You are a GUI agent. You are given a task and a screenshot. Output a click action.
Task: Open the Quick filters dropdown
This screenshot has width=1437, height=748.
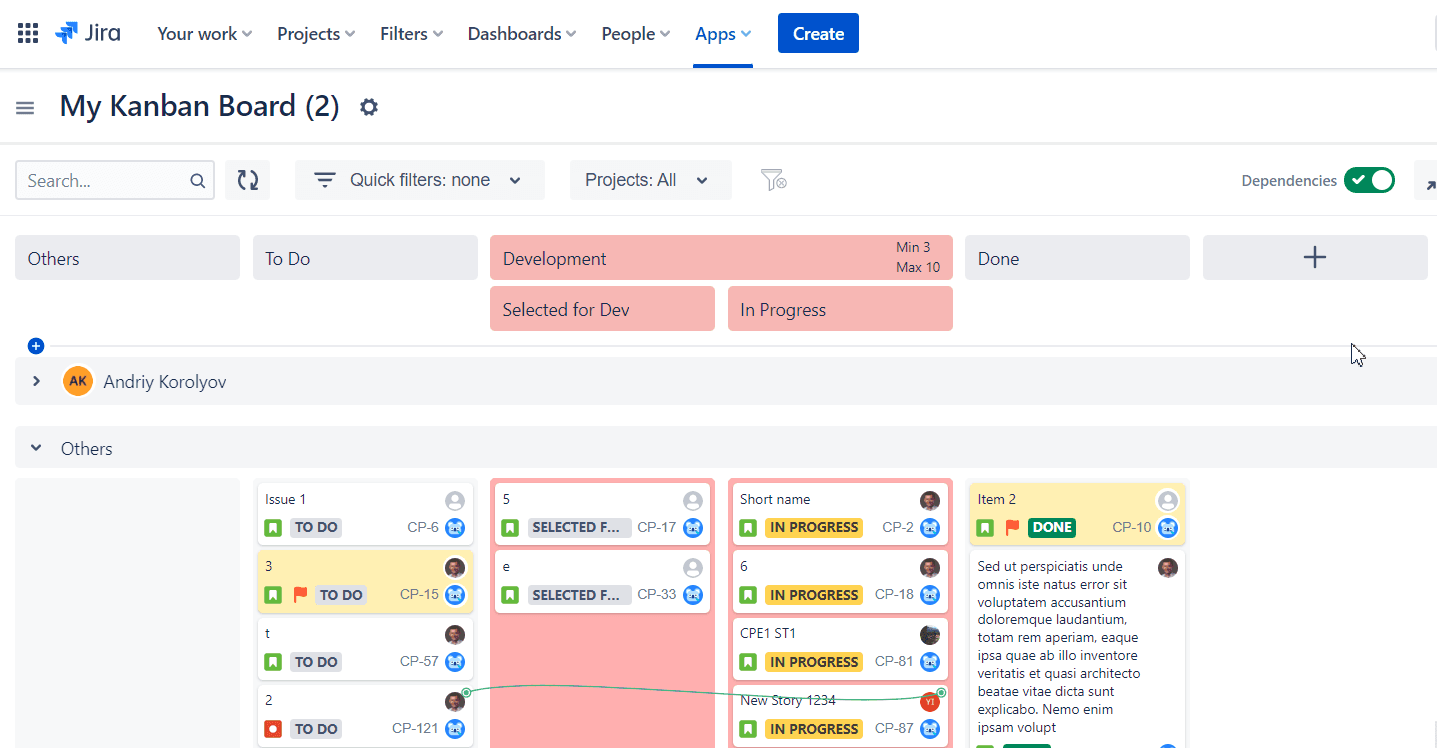(420, 180)
